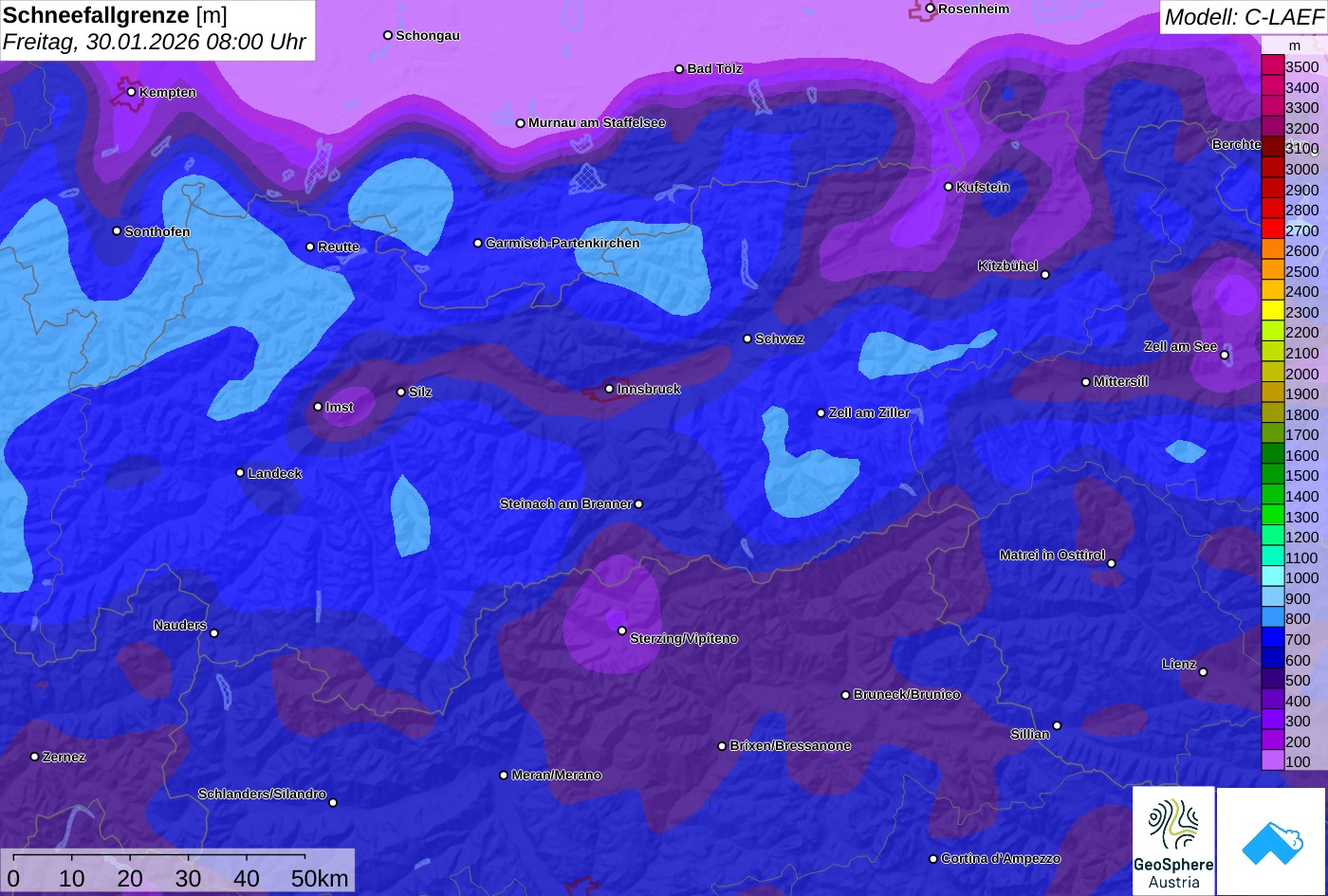
Task: Click the Meran/Merano label
Action: pyautogui.click(x=557, y=776)
